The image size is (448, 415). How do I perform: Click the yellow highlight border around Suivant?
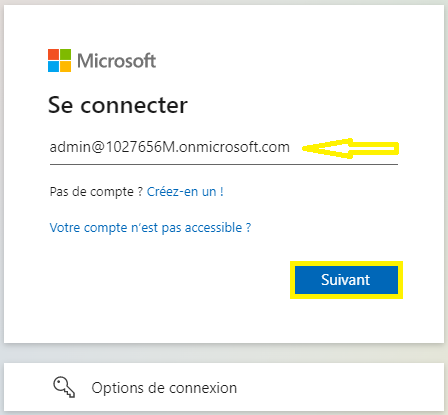346,263
